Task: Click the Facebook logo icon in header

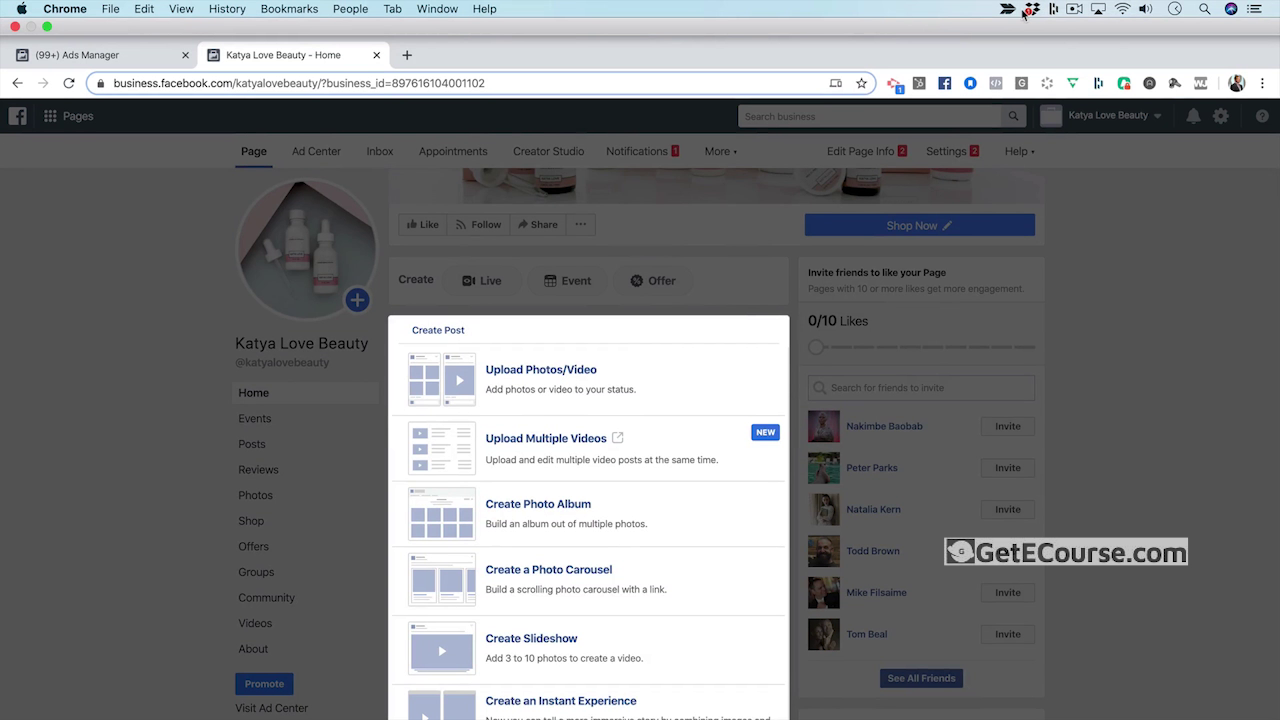Action: (x=18, y=116)
